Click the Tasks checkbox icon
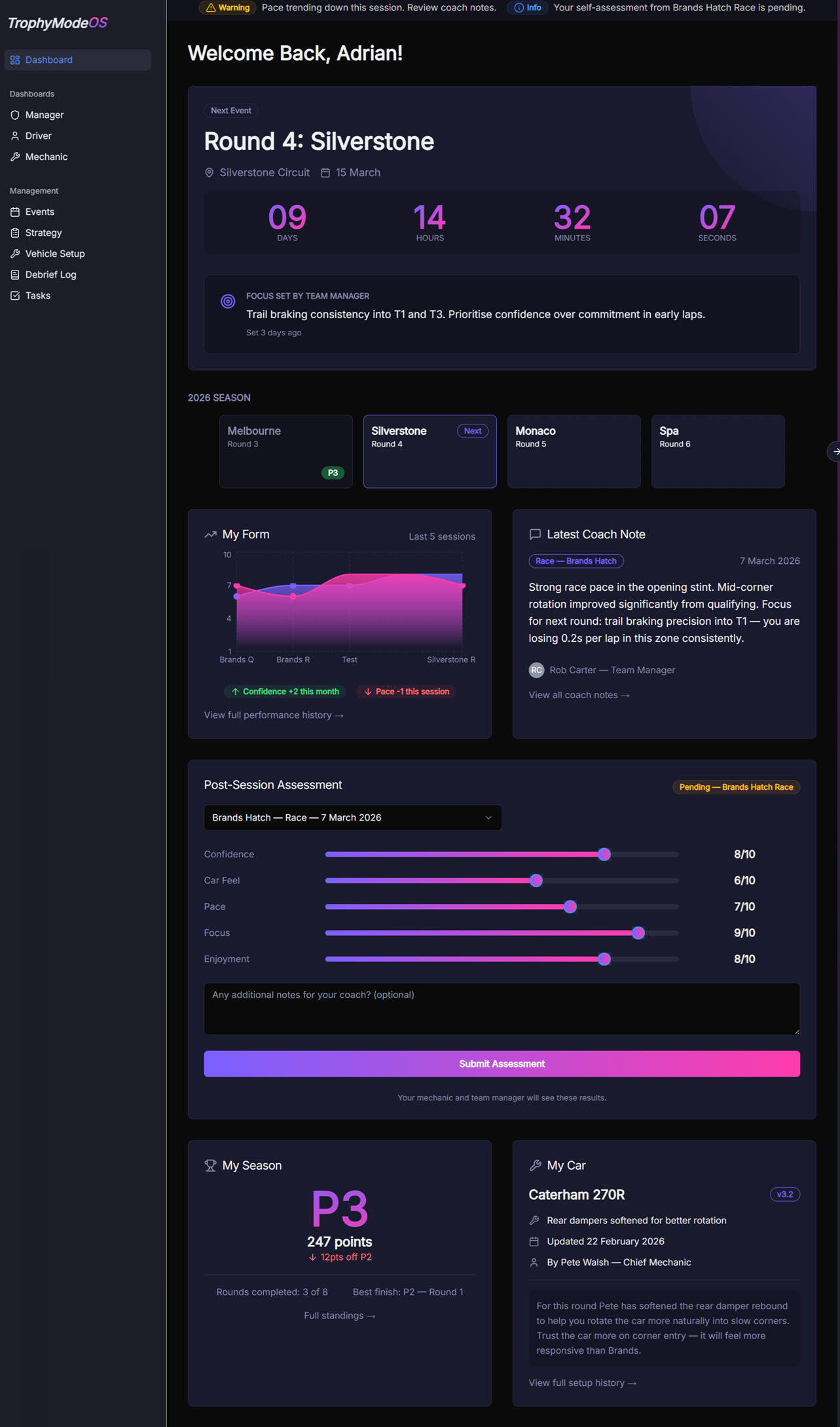Screen dimensions: 840x1427 point(15,295)
